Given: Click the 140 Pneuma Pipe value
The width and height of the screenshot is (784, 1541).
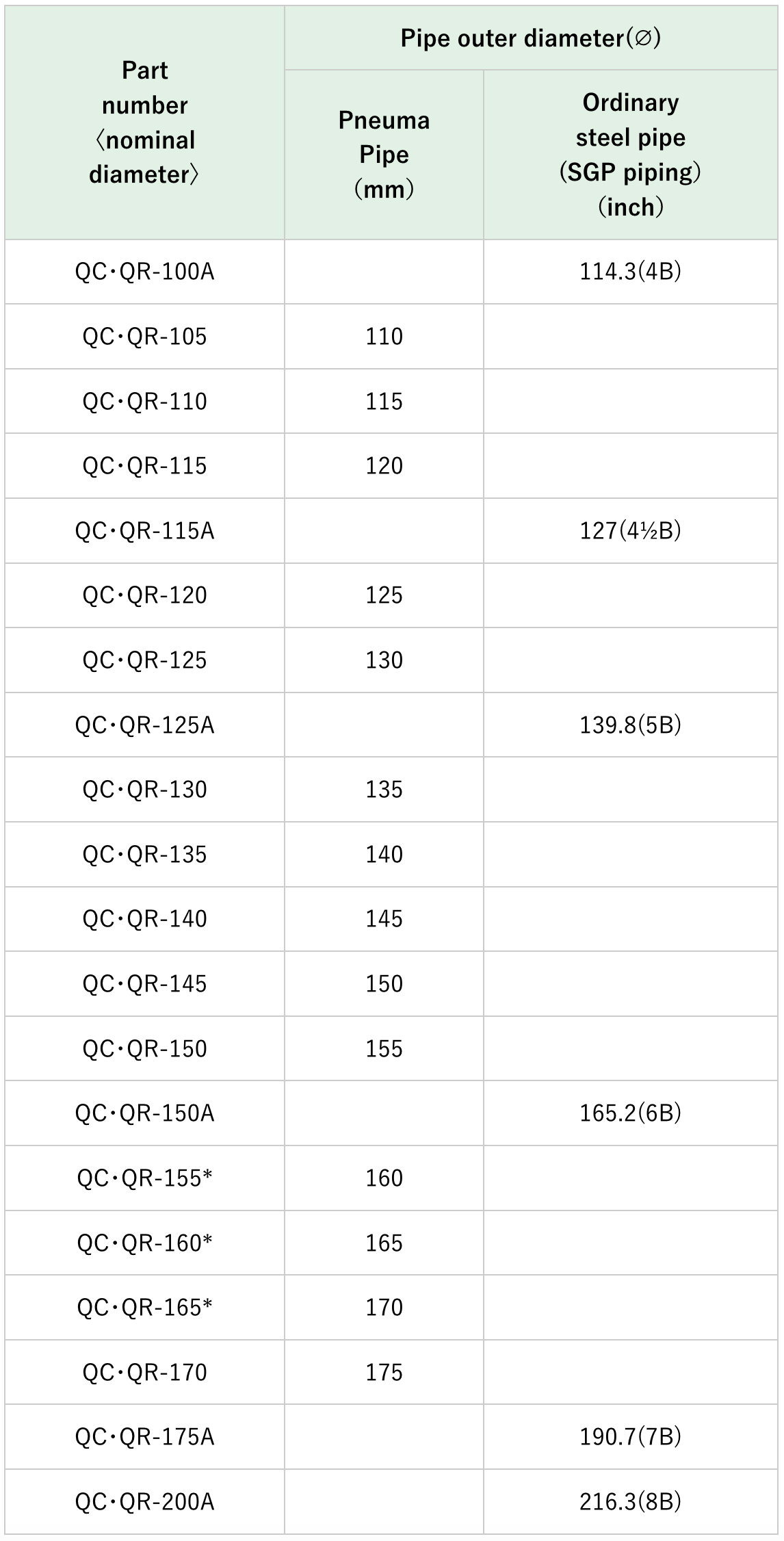Looking at the screenshot, I should 384,854.
